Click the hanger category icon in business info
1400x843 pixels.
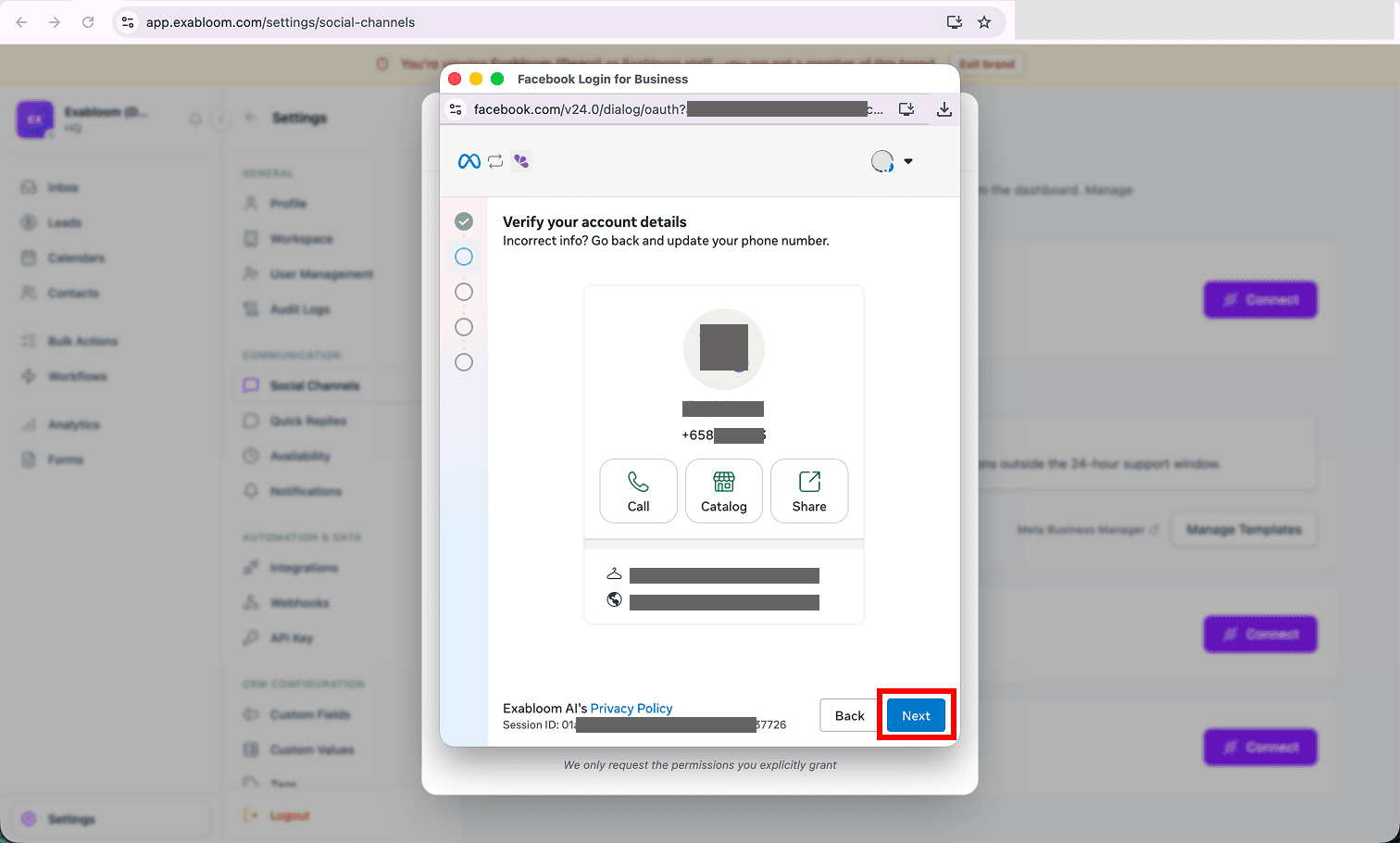[x=614, y=574]
